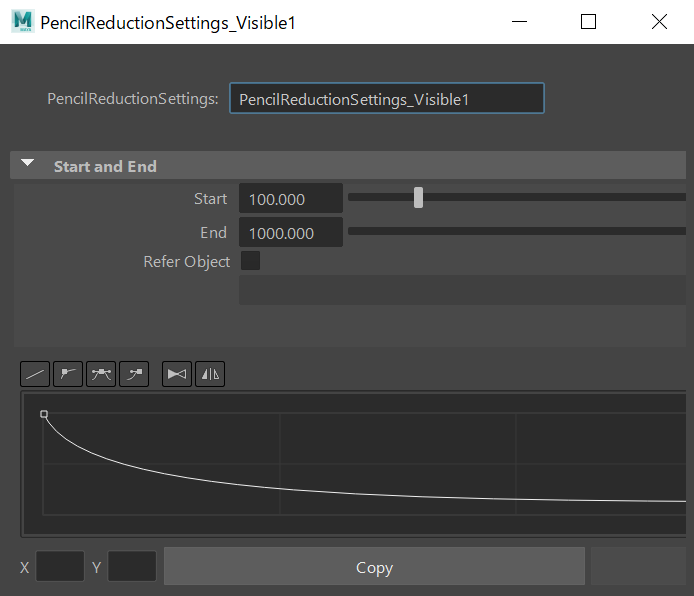Choose the smooth bell tangent curve button
The image size is (694, 596).
tap(101, 374)
